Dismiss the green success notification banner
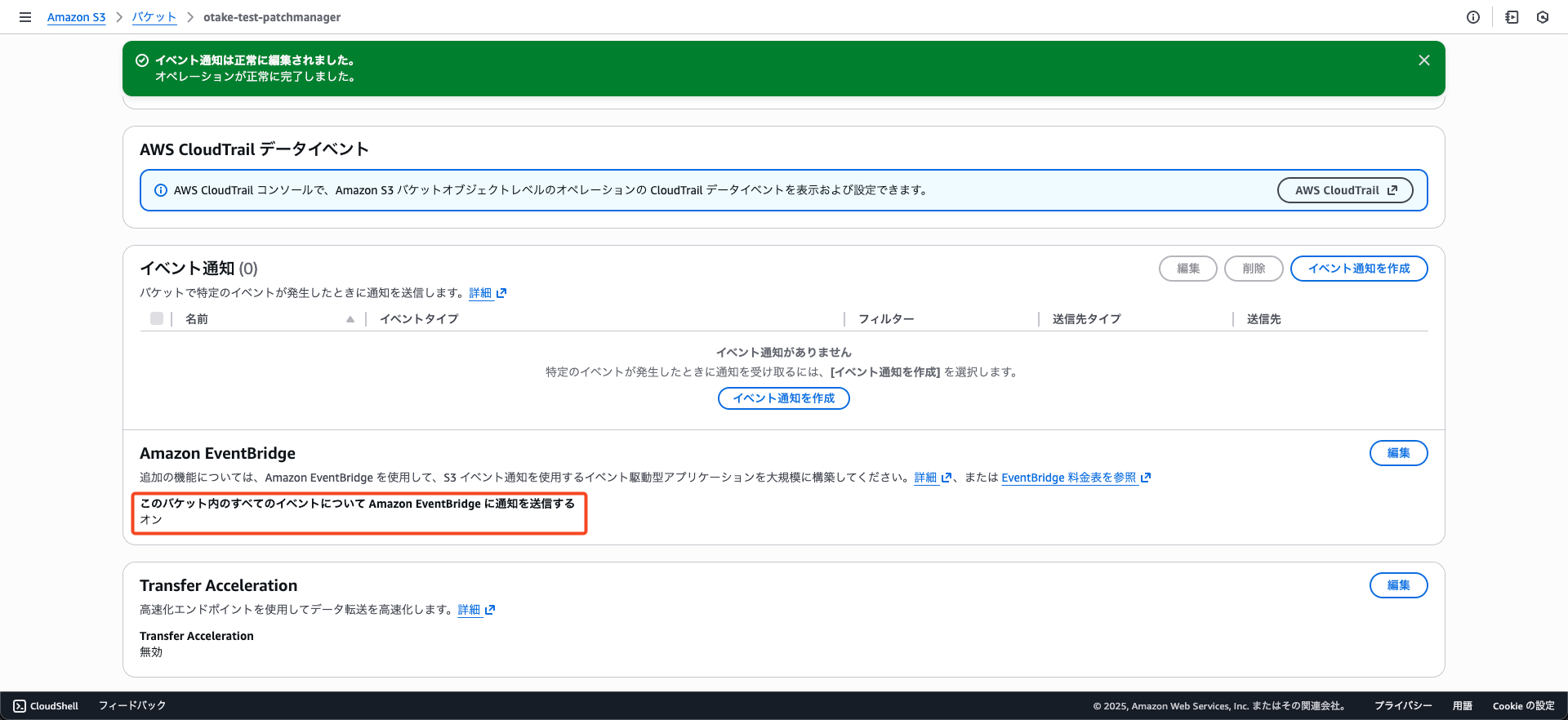 (1424, 60)
